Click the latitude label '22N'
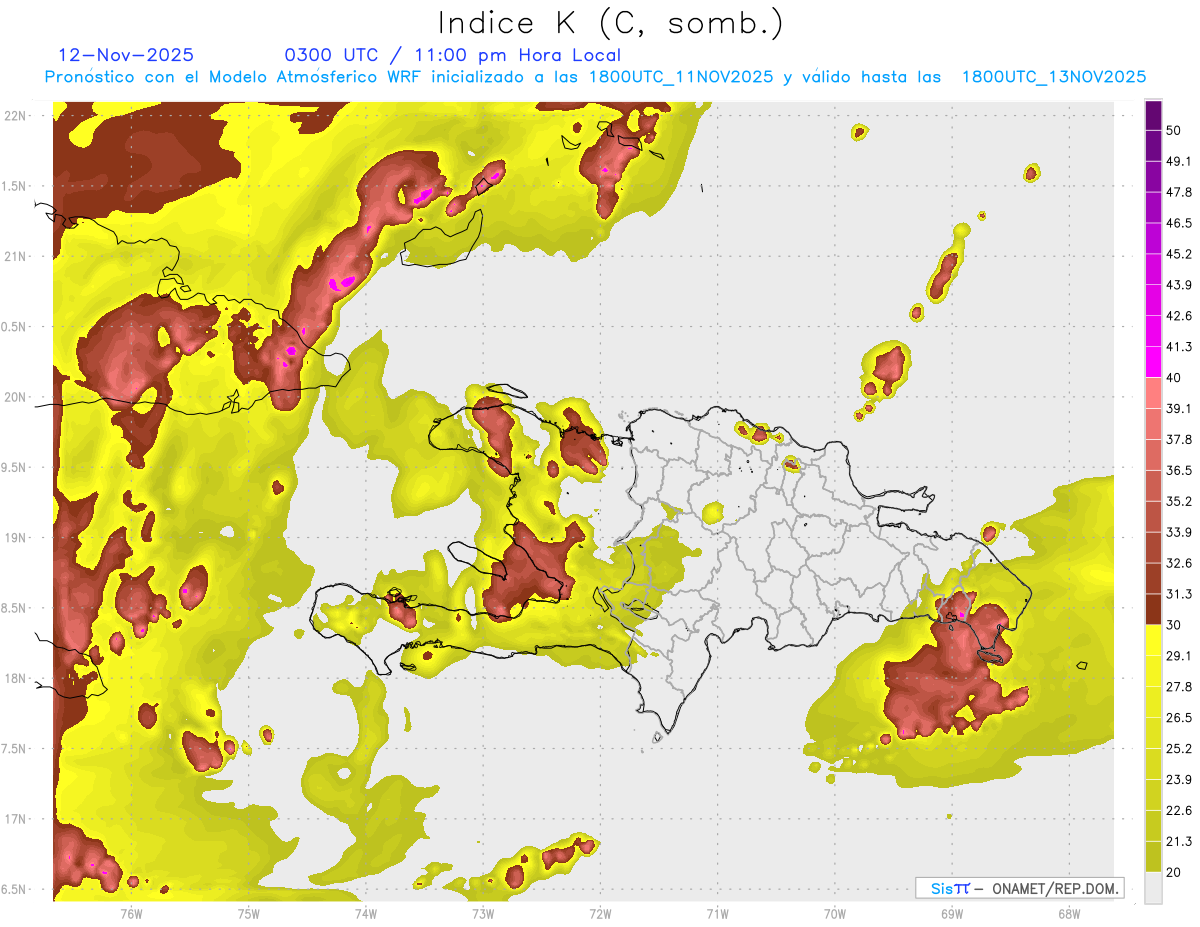 click(x=15, y=115)
